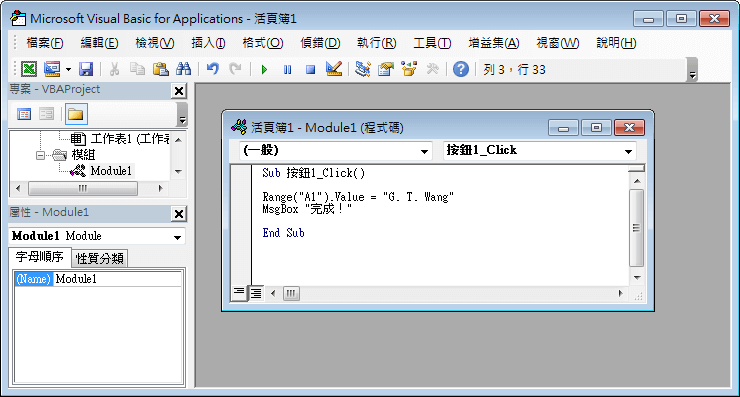Click code window vertical scrollbar thumb

(x=636, y=228)
